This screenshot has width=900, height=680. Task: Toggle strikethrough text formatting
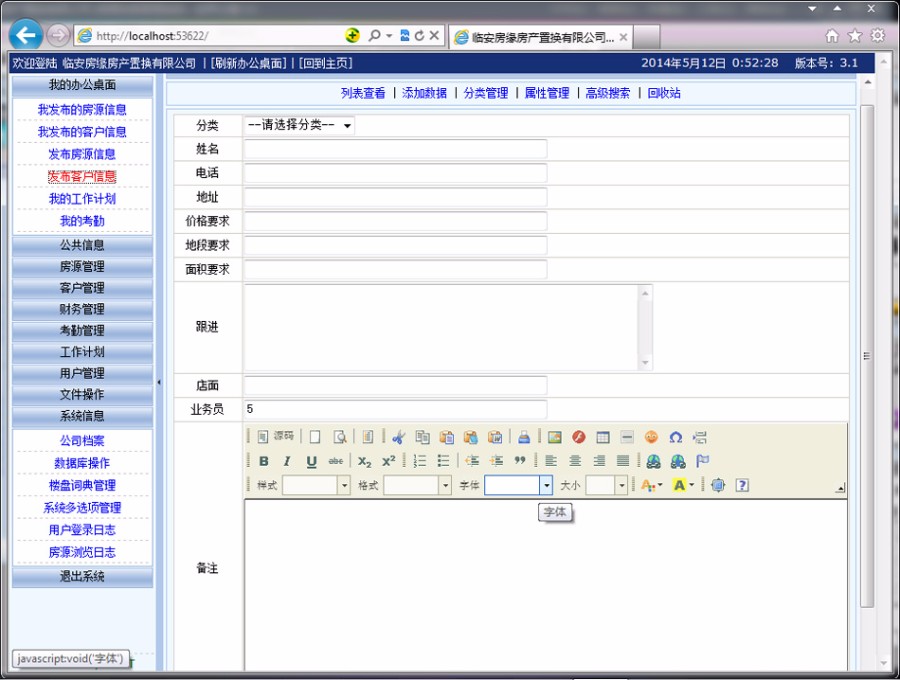pos(336,461)
